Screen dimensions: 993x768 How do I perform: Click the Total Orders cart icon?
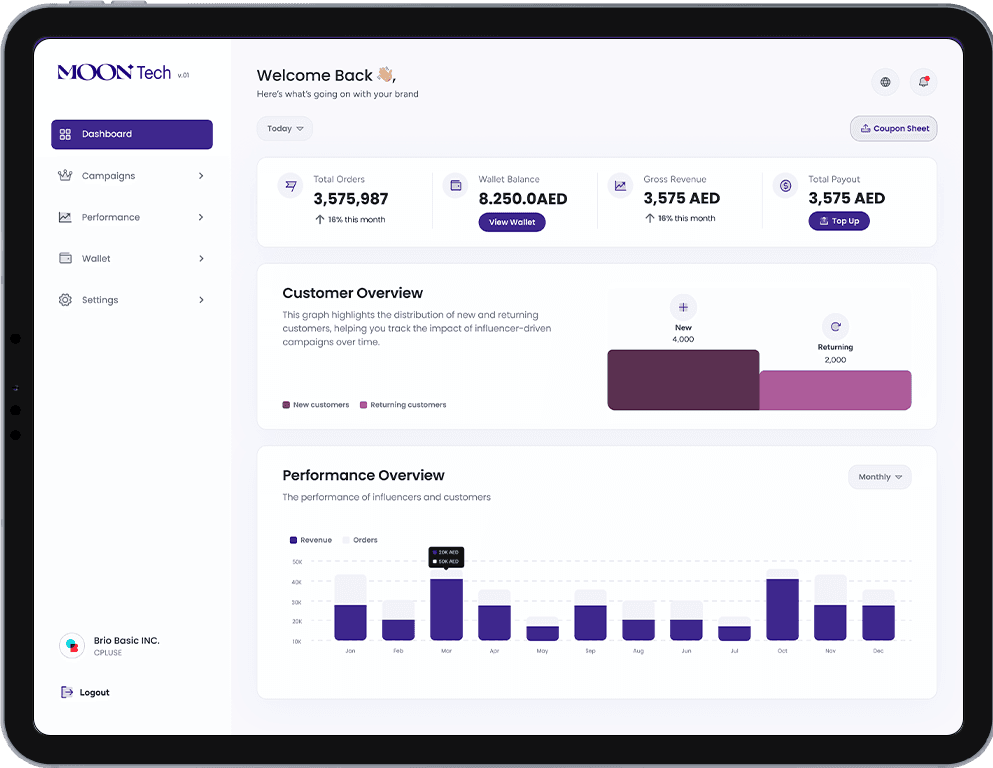290,186
